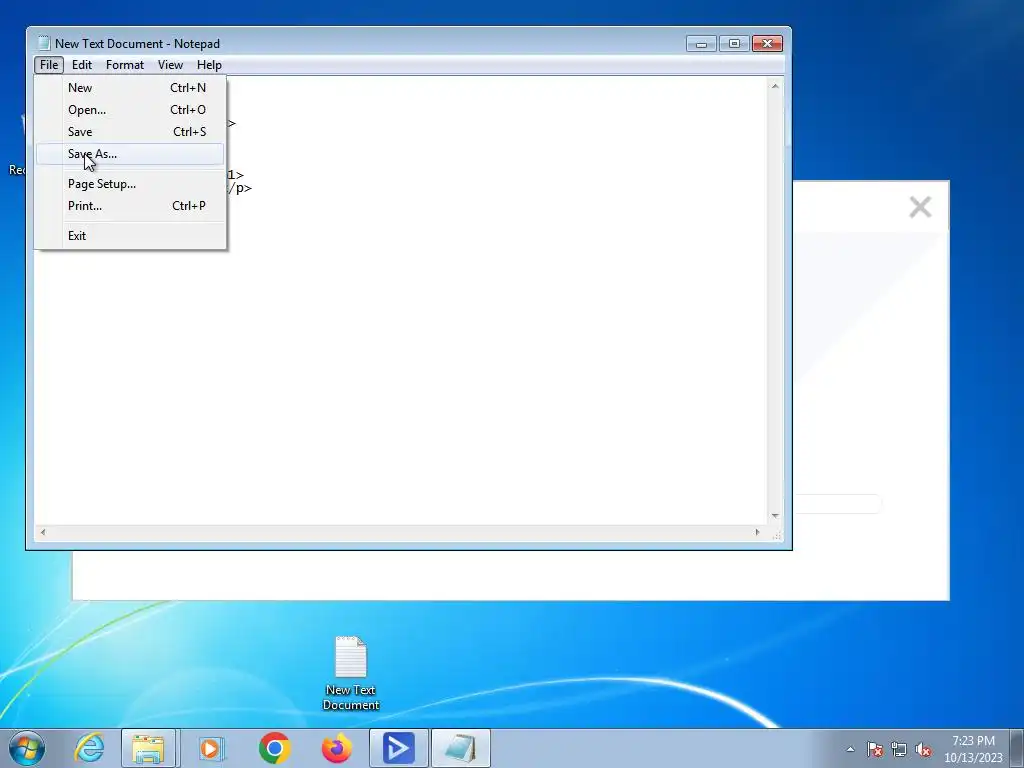Launch Firefox from taskbar

(x=336, y=748)
